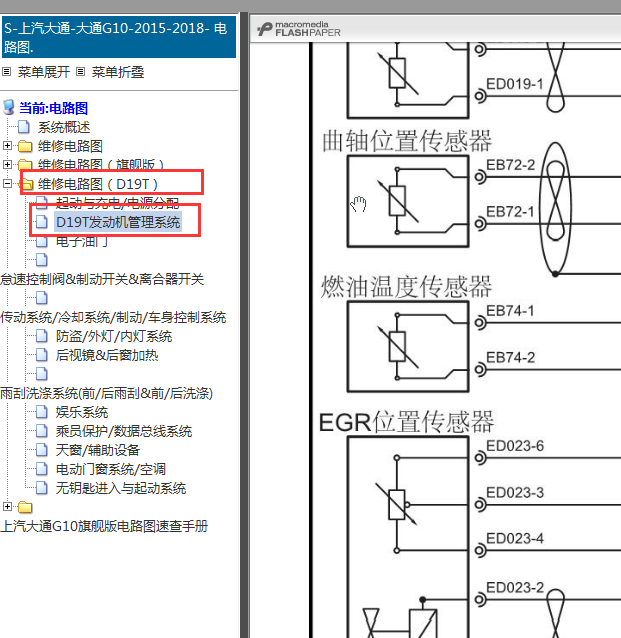This screenshot has height=638, width=621.
Task: Expand the 上汽大通G10旗舰版电路图速查手册 folder plus box
Action: [7, 507]
